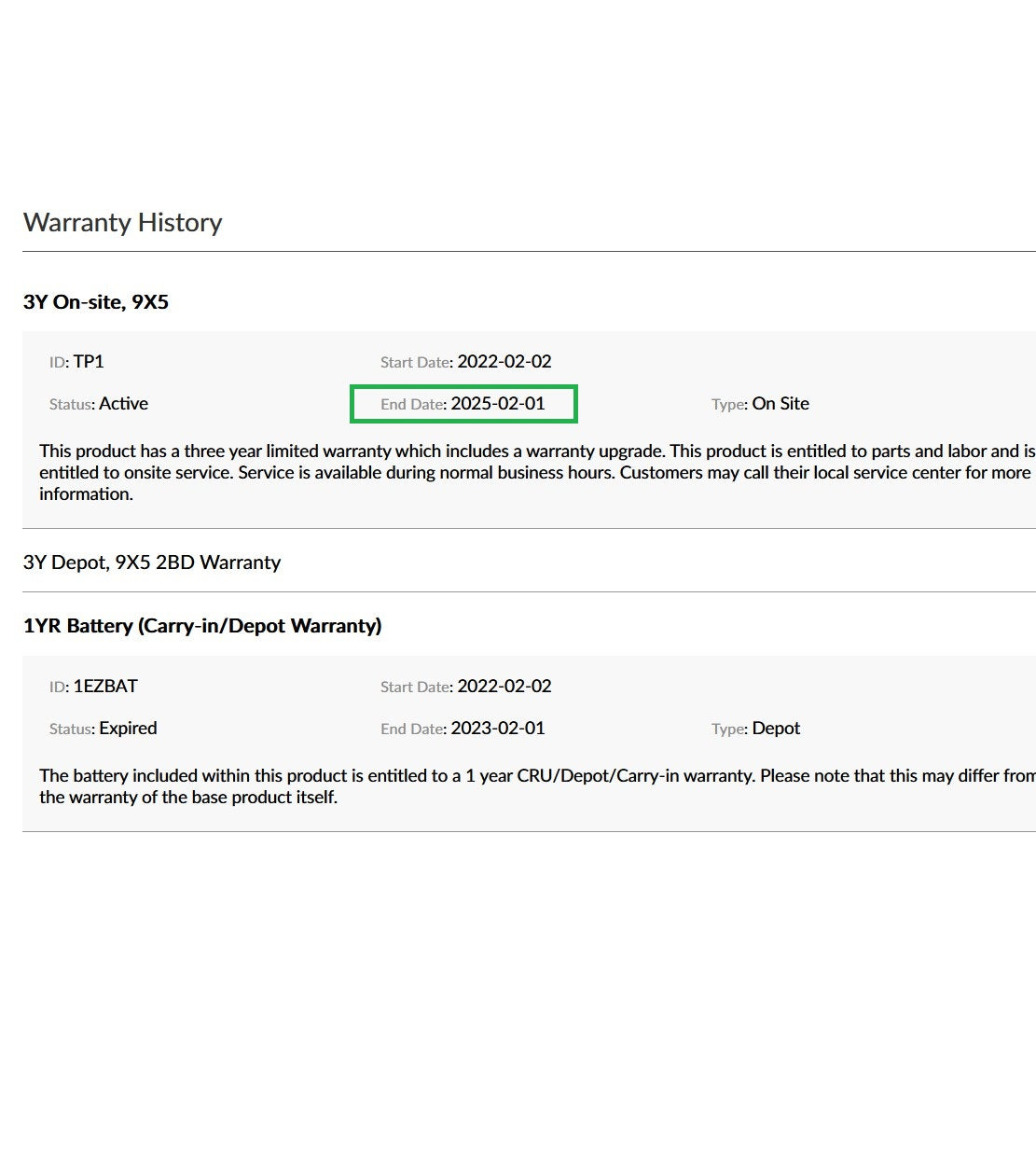Expand the 3Y Depot, 9X5 2BD Warranty section
Viewport: 1036px width, 1153px height.
(x=152, y=563)
